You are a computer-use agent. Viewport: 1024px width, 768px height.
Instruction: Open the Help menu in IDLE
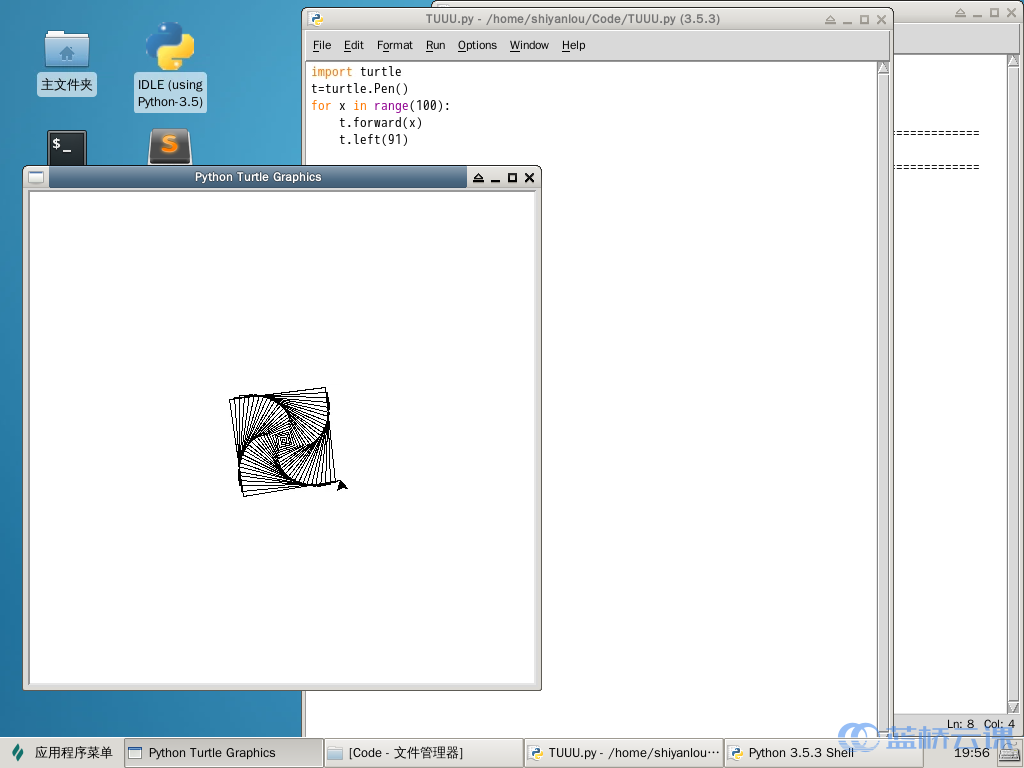click(573, 45)
